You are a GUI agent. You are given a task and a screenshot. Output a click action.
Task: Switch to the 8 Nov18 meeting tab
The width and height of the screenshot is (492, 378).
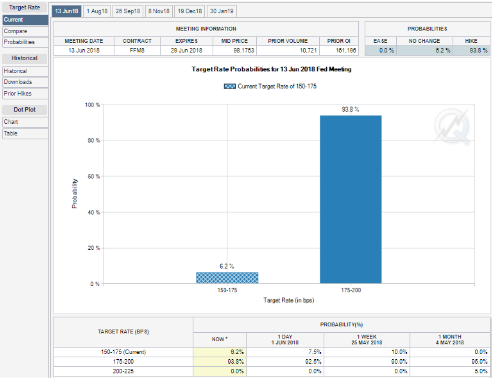pyautogui.click(x=159, y=11)
